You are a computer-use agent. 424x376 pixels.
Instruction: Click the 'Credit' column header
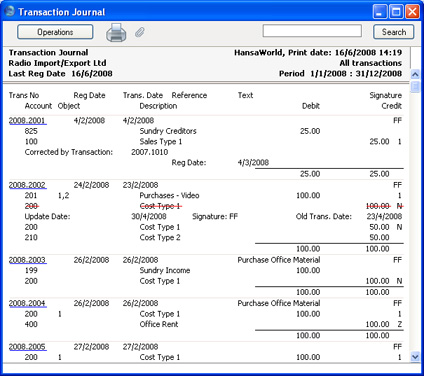click(392, 106)
